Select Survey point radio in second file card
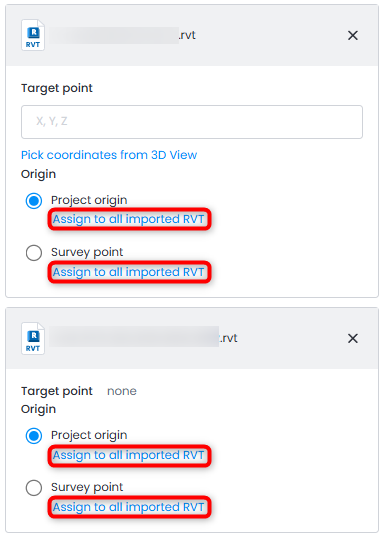 (34, 487)
